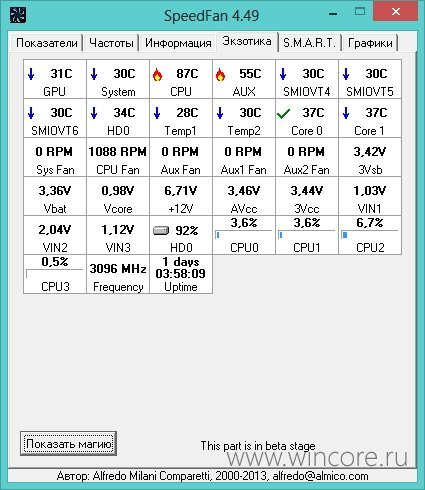
Task: Click the hard drive icon beside 92%
Action: click(161, 230)
